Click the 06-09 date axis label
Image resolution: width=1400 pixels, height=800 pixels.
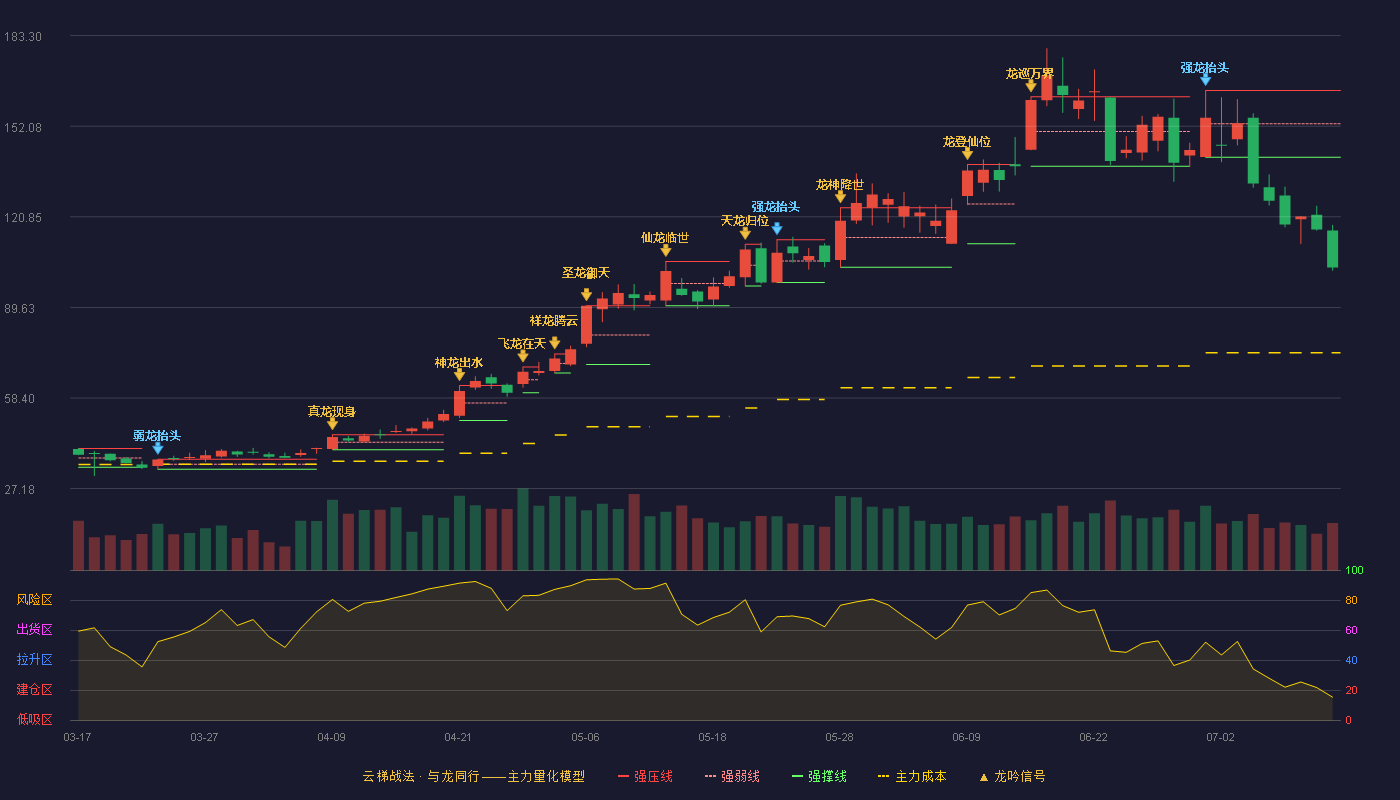pyautogui.click(x=966, y=737)
